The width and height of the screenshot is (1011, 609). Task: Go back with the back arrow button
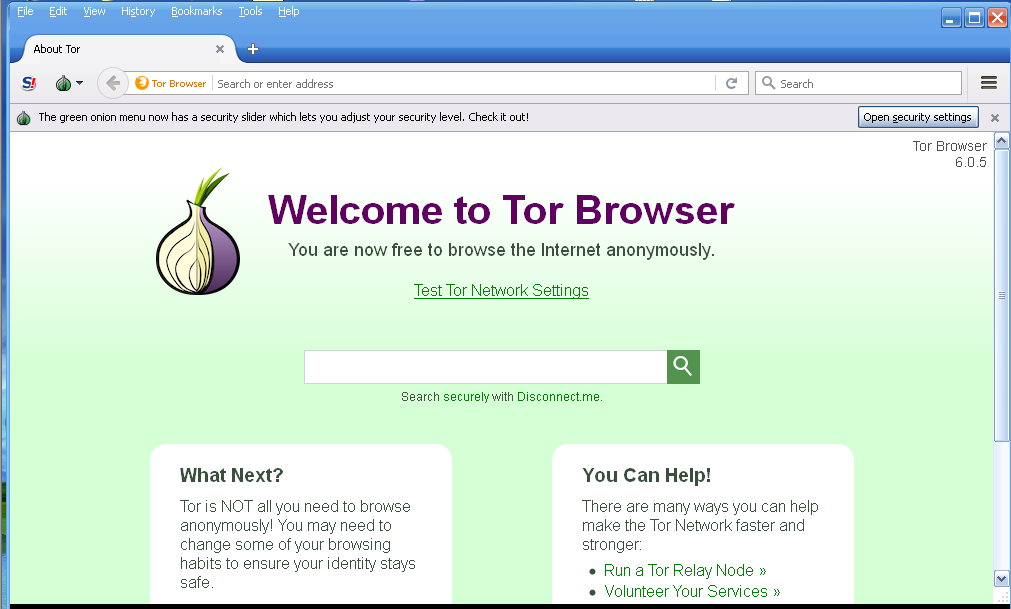click(113, 83)
